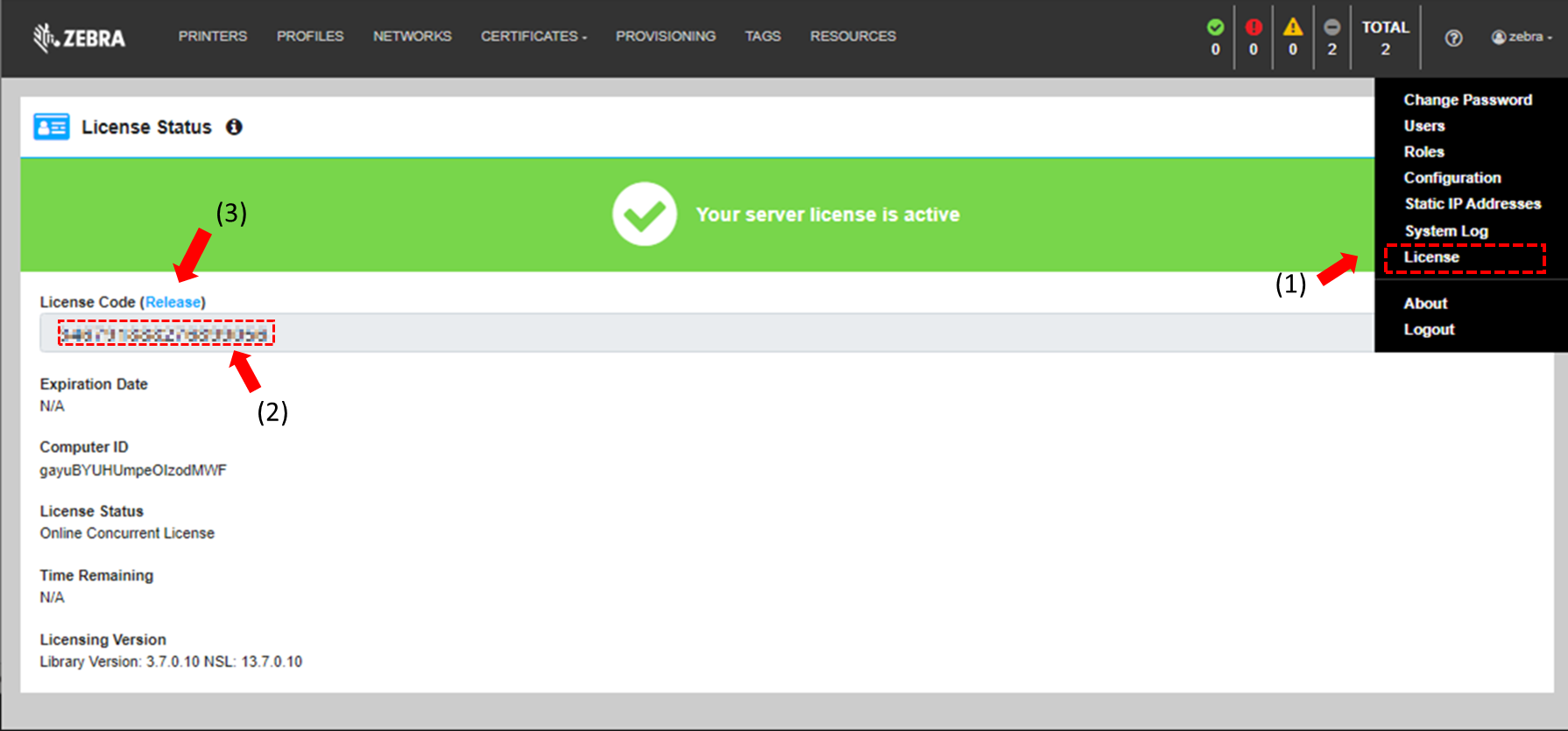Click the Release license link
The height and width of the screenshot is (731, 1568).
coord(173,302)
